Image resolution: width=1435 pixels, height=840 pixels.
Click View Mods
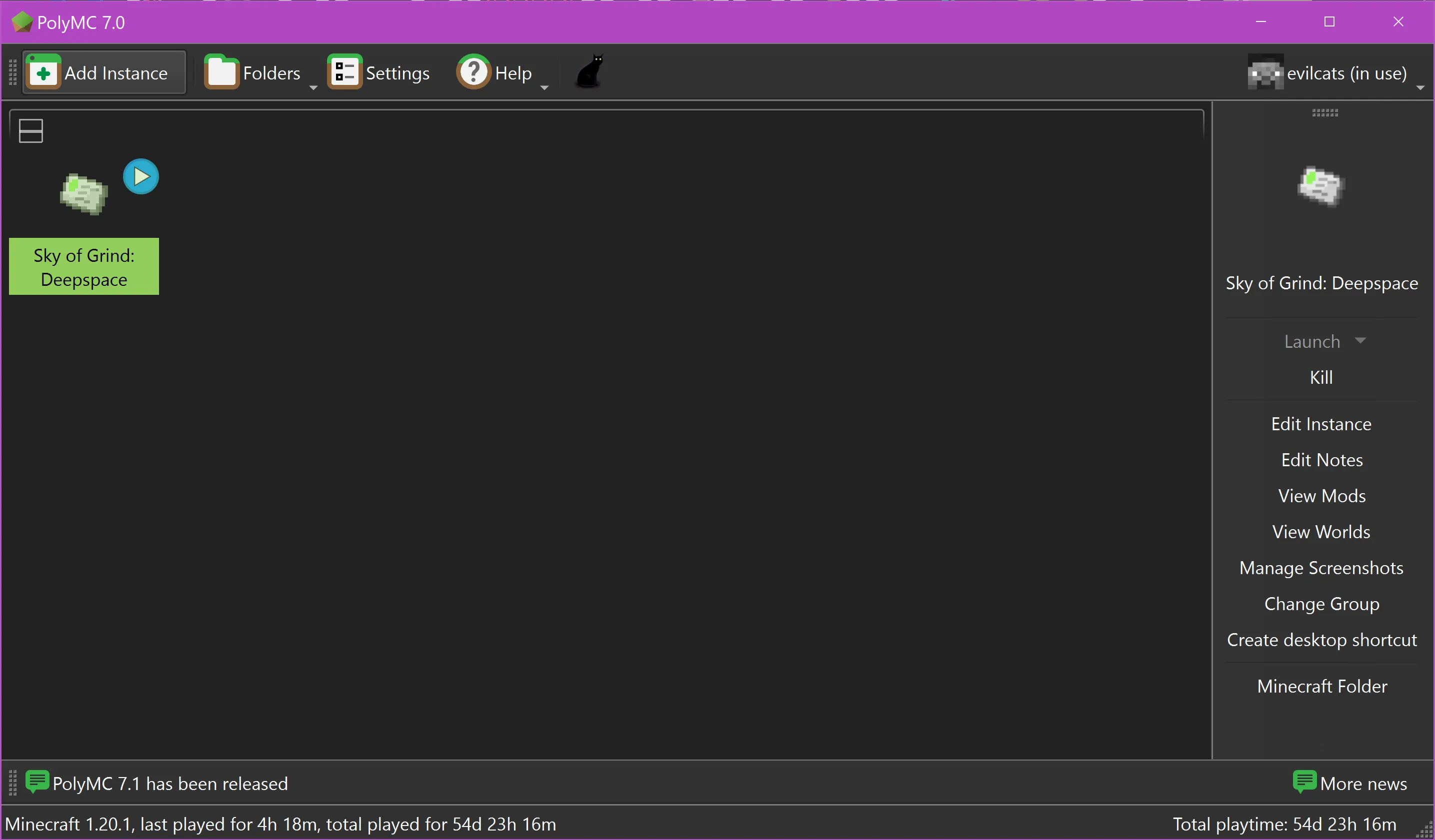tap(1321, 496)
